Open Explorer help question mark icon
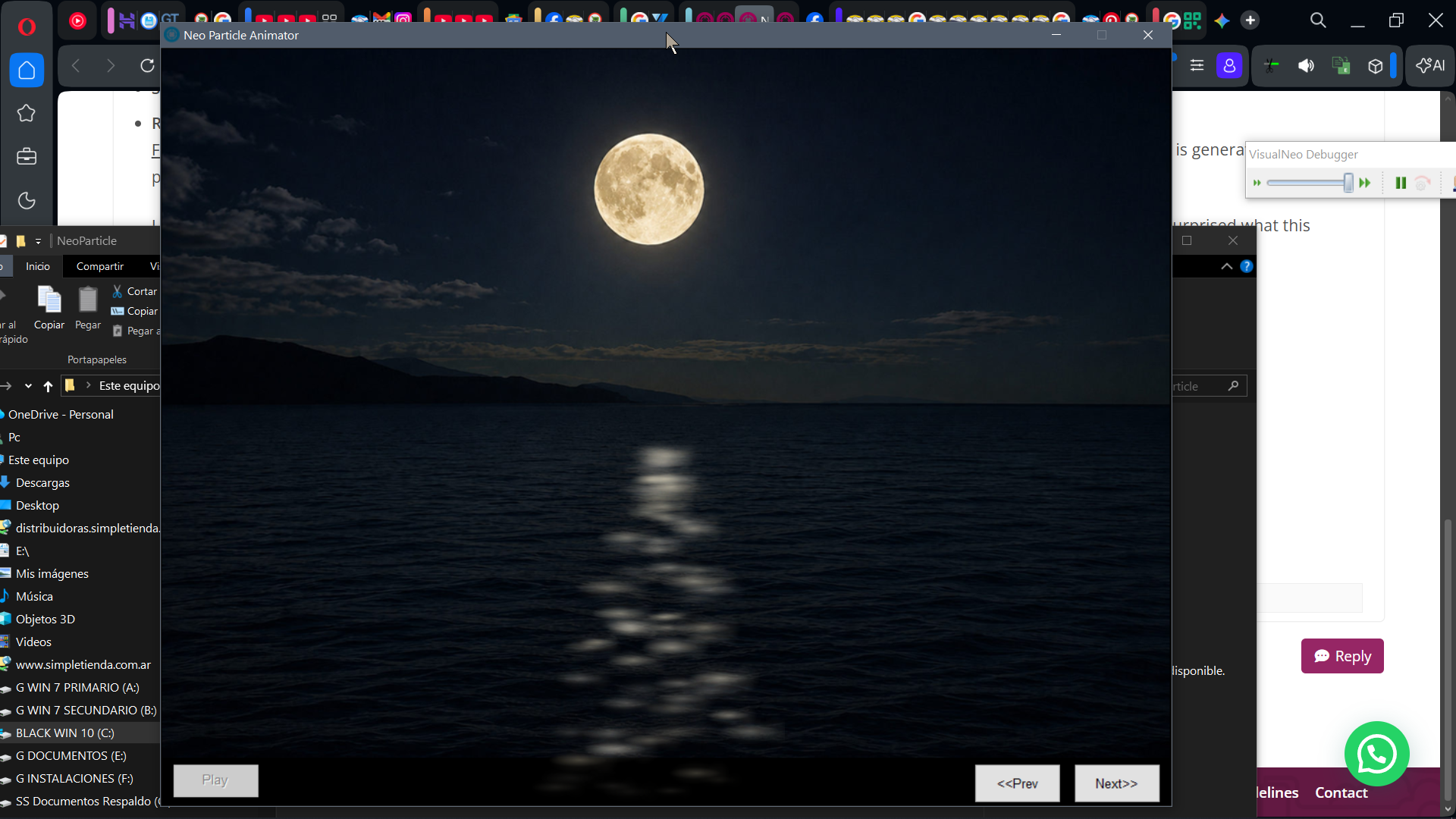 1247,266
